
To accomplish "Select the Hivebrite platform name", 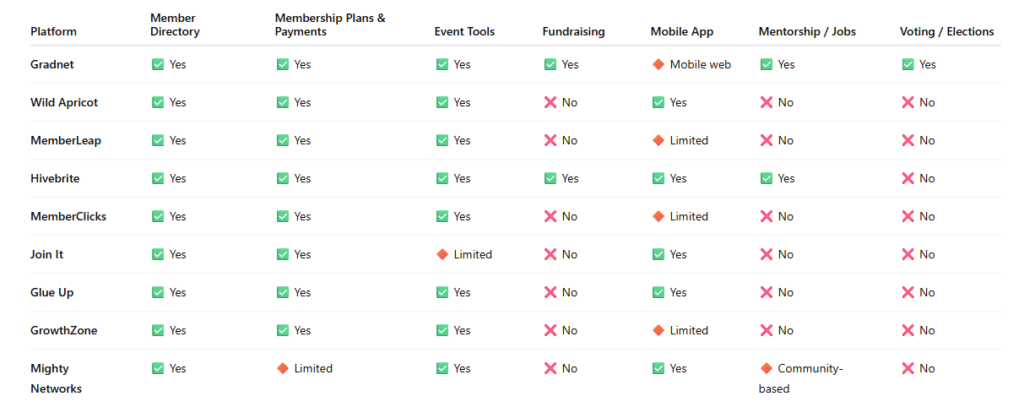I will (x=55, y=178).
